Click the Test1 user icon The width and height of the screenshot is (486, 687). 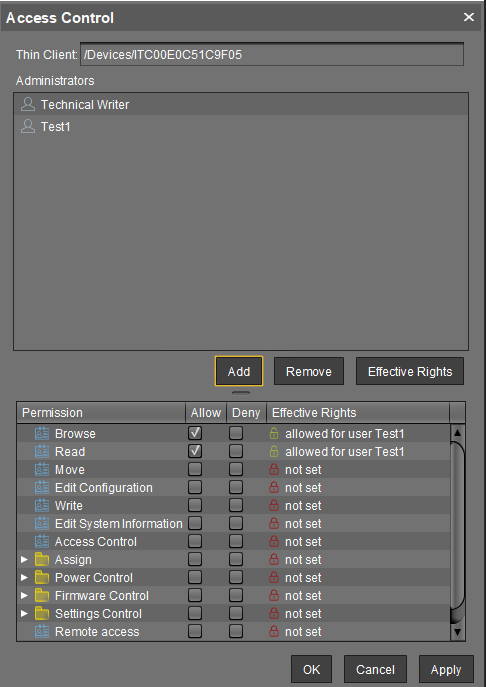[x=28, y=127]
